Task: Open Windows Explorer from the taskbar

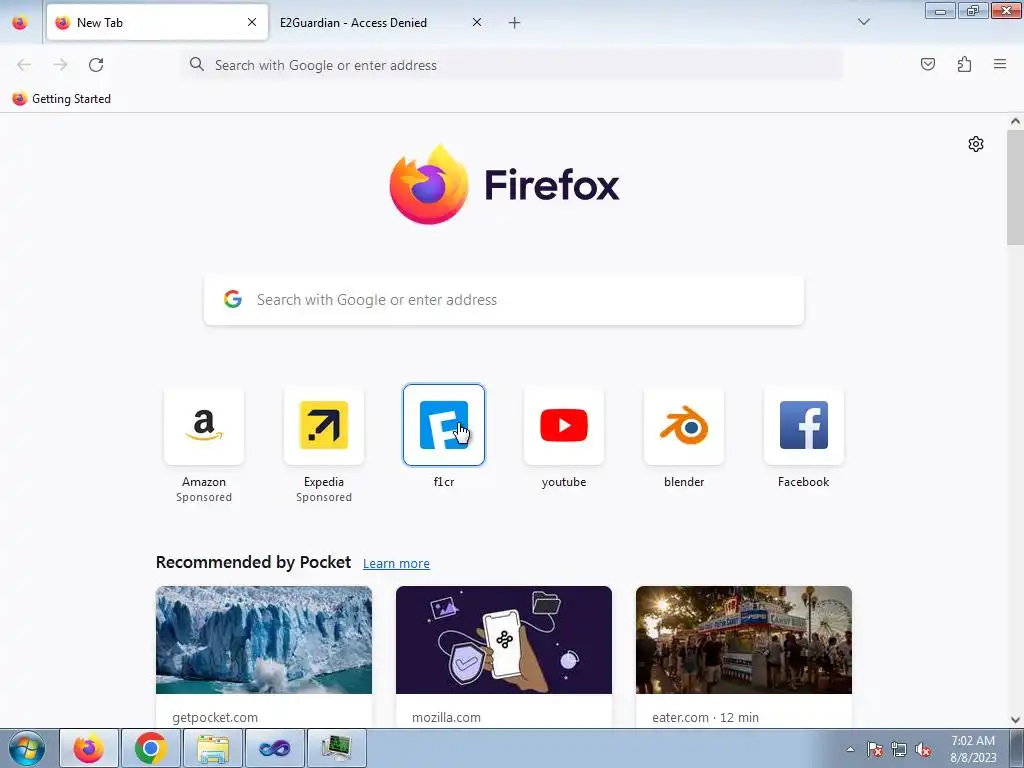Action: [x=213, y=748]
